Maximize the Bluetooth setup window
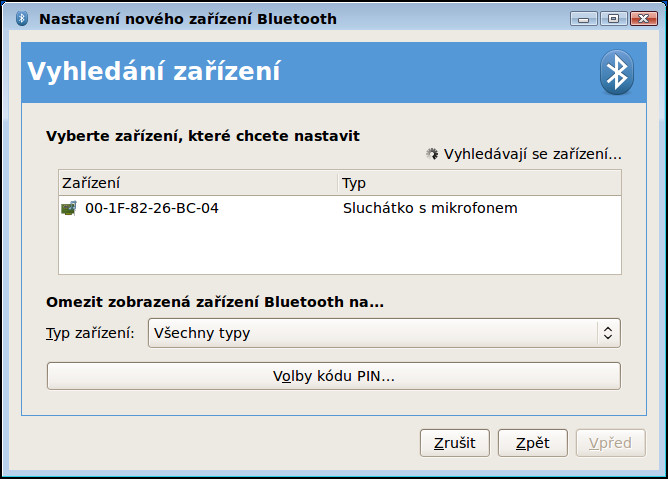The height and width of the screenshot is (479, 668). pos(613,19)
